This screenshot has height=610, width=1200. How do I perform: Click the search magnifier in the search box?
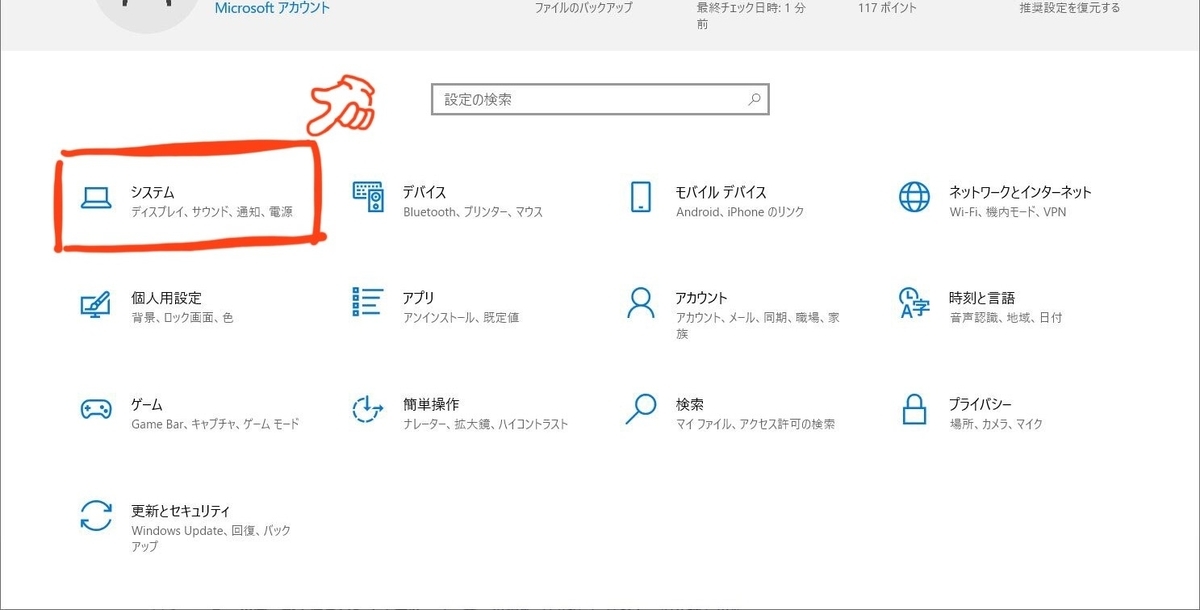755,99
